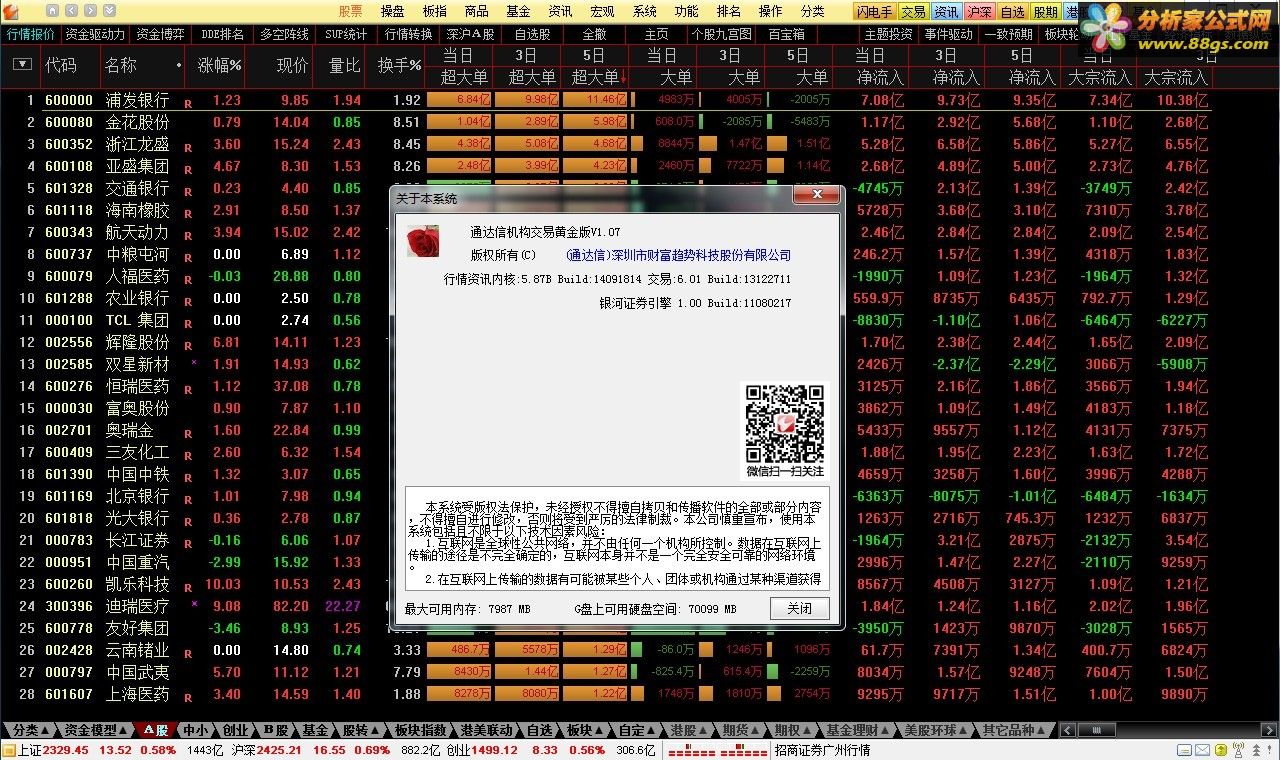Image resolution: width=1280 pixels, height=760 pixels.
Task: Open the 操盘 menu
Action: pos(392,11)
